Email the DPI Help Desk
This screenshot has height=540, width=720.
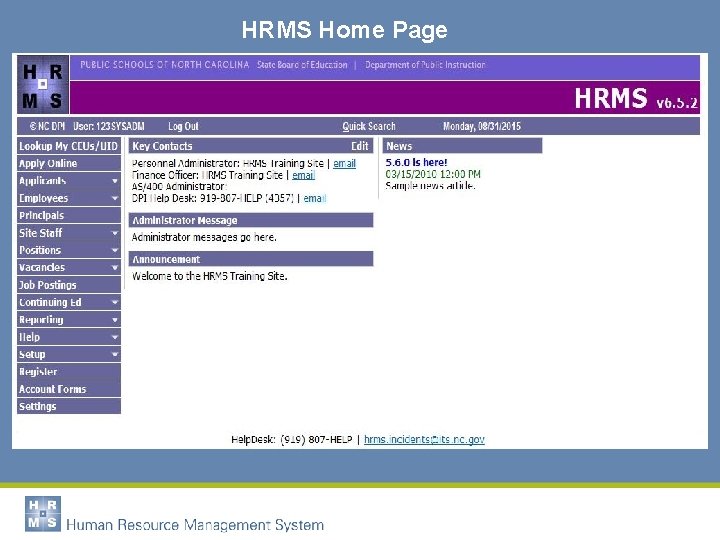pos(315,198)
